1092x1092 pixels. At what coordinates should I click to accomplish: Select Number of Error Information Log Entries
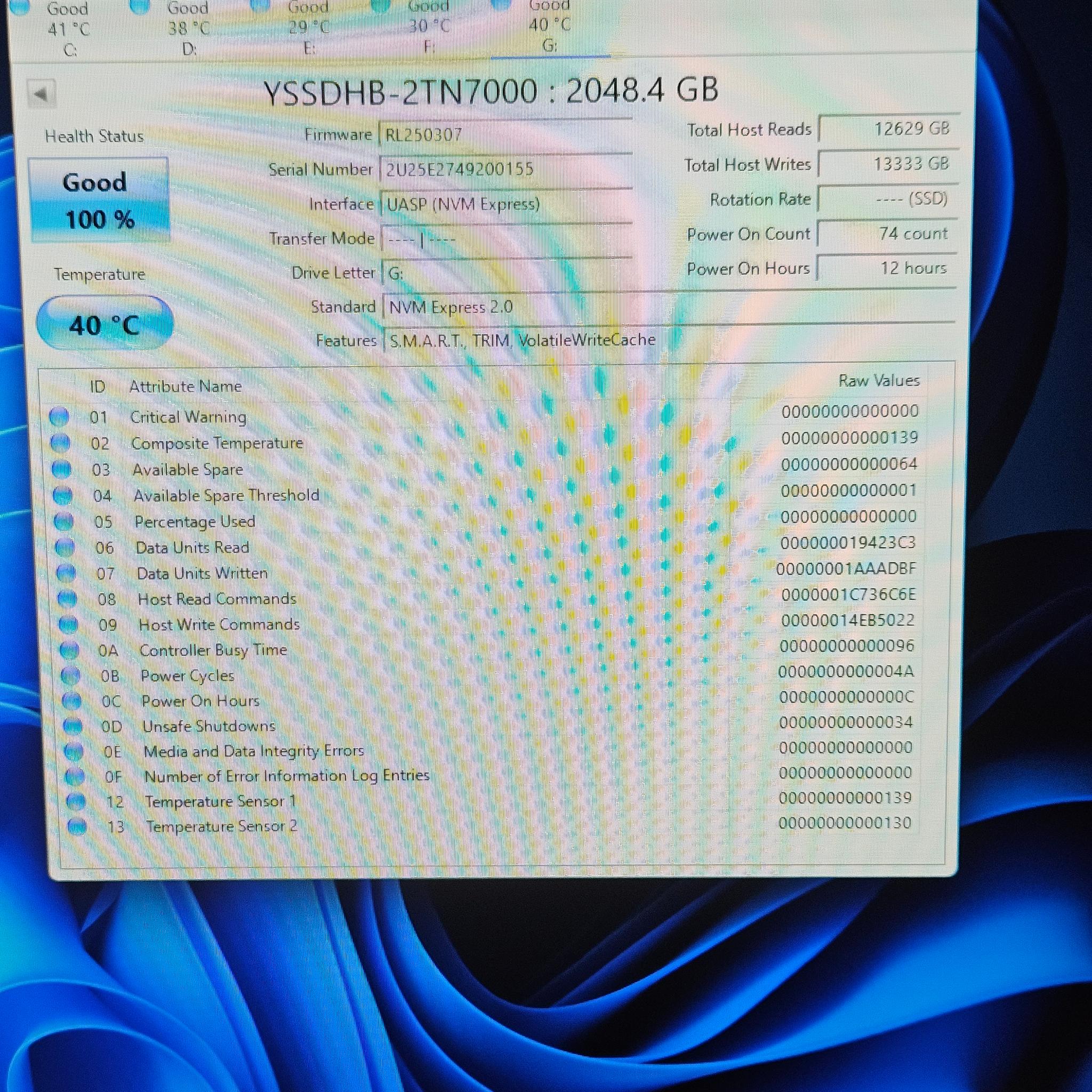click(x=287, y=776)
